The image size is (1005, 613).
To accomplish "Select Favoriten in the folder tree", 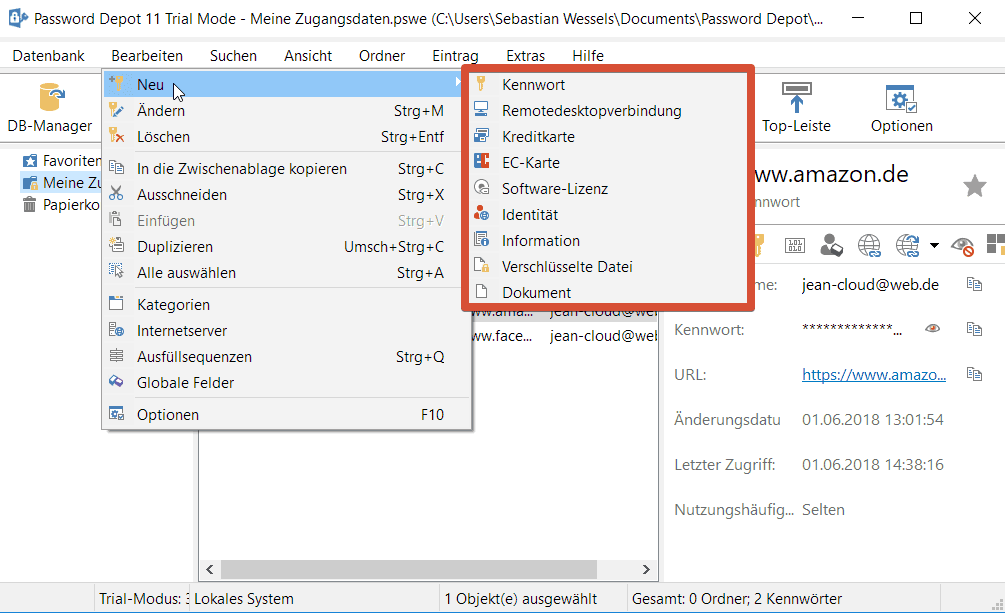I will click(x=62, y=160).
